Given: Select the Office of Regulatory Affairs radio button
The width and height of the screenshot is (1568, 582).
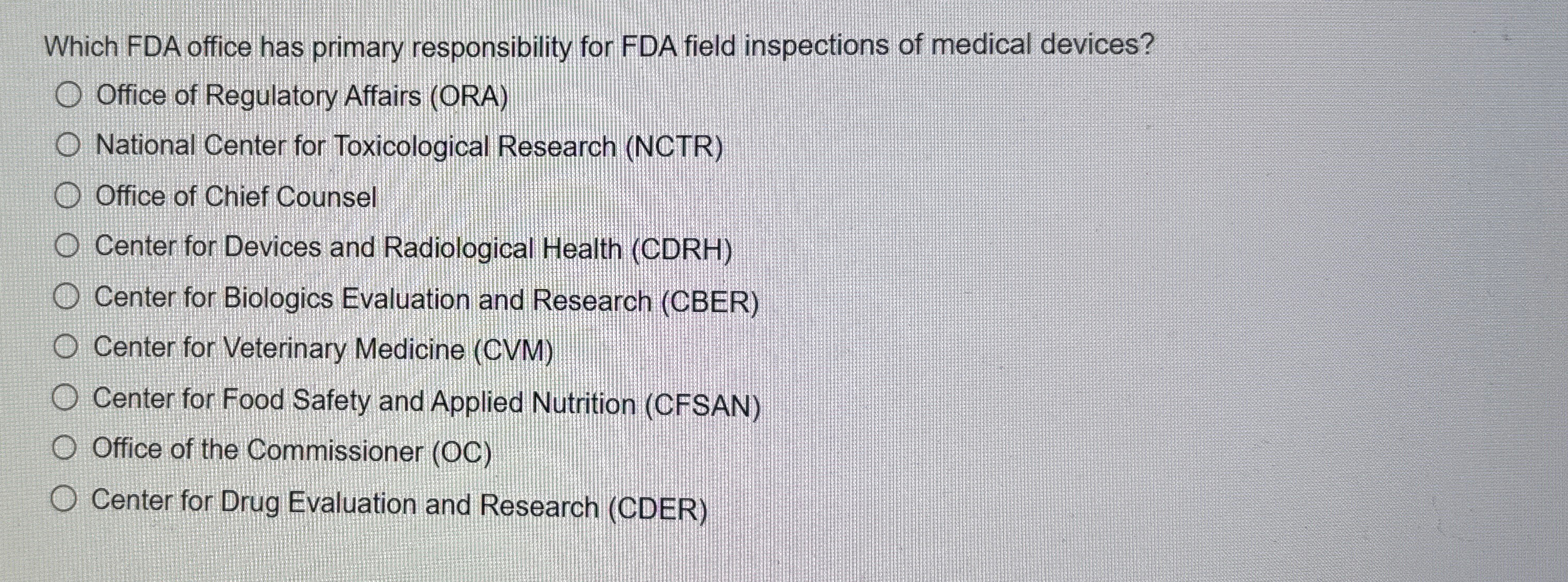Looking at the screenshot, I should (68, 96).
